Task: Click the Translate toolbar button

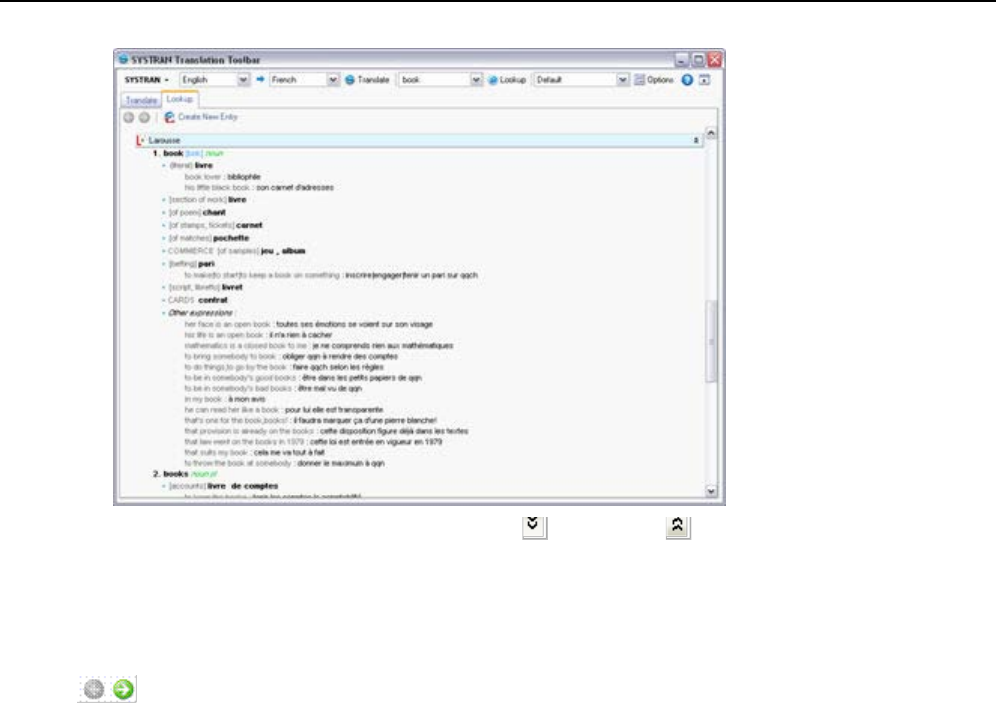Action: pos(367,80)
